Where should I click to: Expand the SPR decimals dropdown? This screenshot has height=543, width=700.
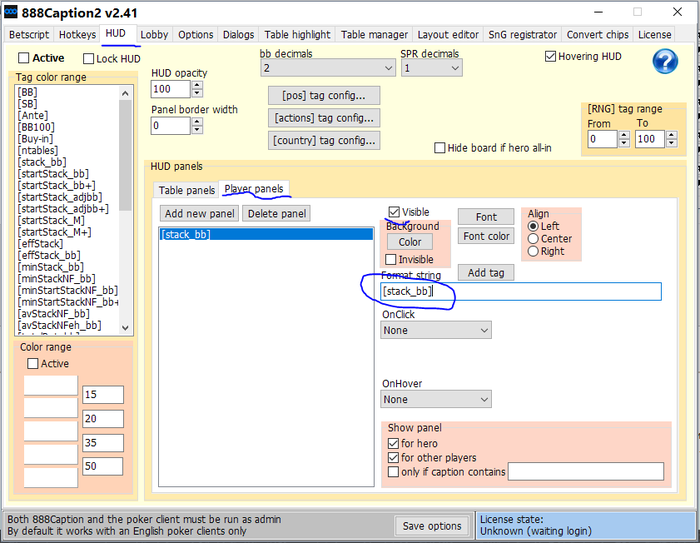tap(431, 68)
